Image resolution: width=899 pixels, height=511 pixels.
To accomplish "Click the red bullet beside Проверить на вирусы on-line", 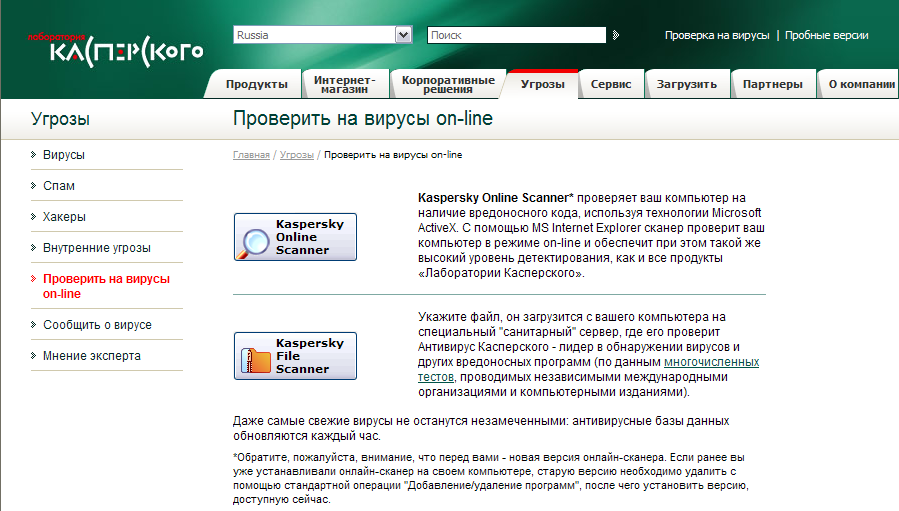I will pyautogui.click(x=33, y=278).
